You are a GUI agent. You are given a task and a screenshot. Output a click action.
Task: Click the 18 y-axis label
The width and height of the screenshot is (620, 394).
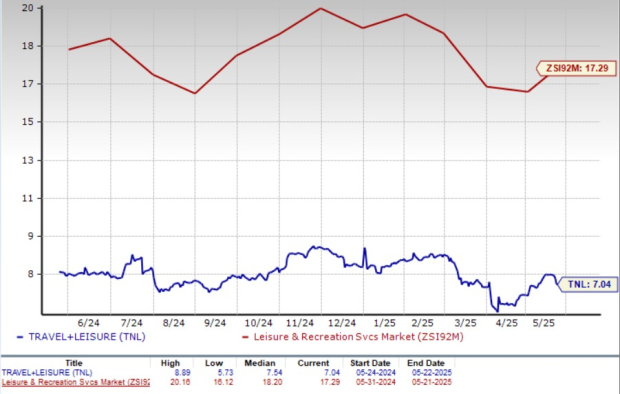click(x=27, y=45)
